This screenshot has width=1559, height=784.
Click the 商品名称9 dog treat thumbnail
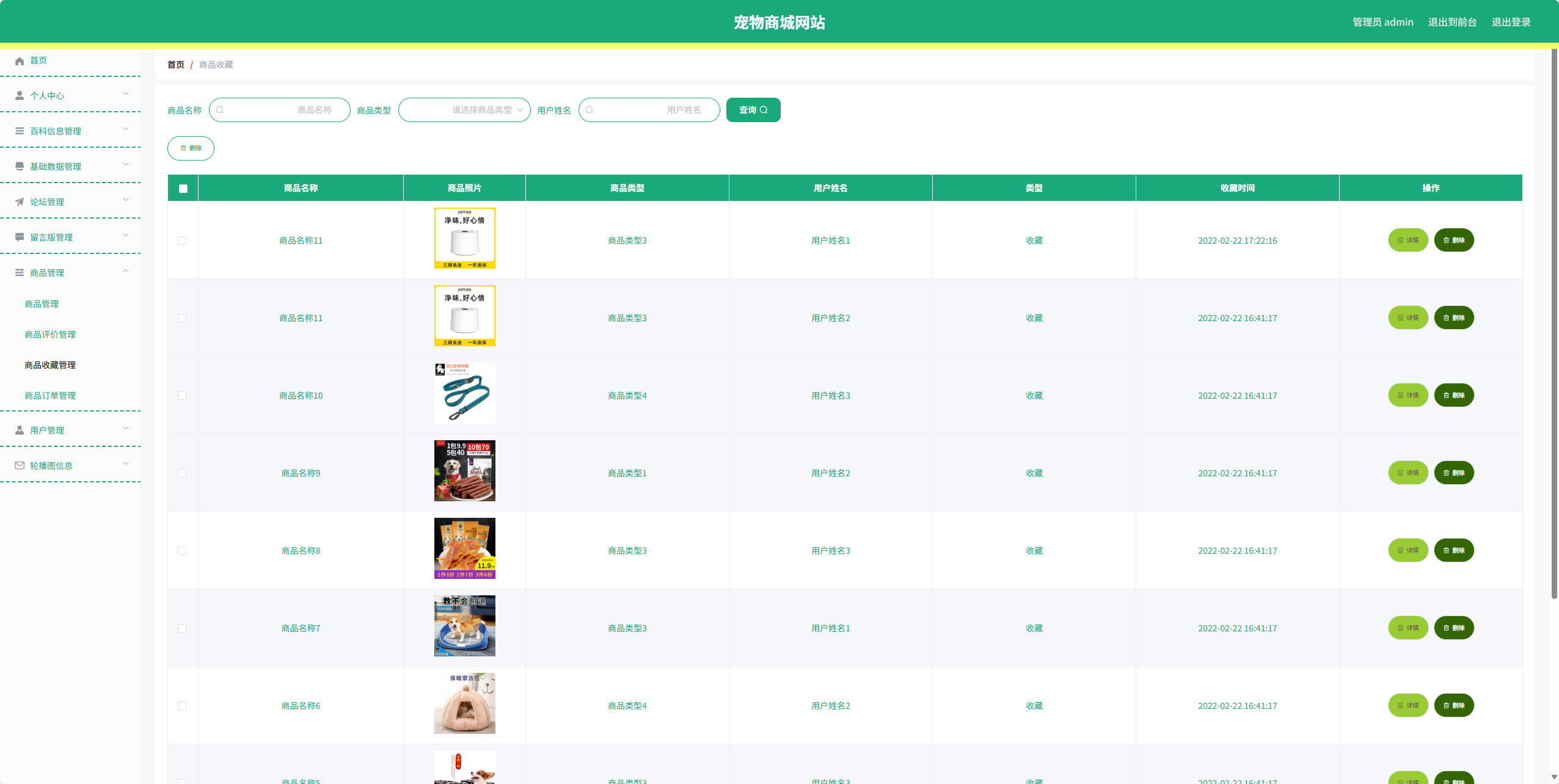click(x=464, y=471)
